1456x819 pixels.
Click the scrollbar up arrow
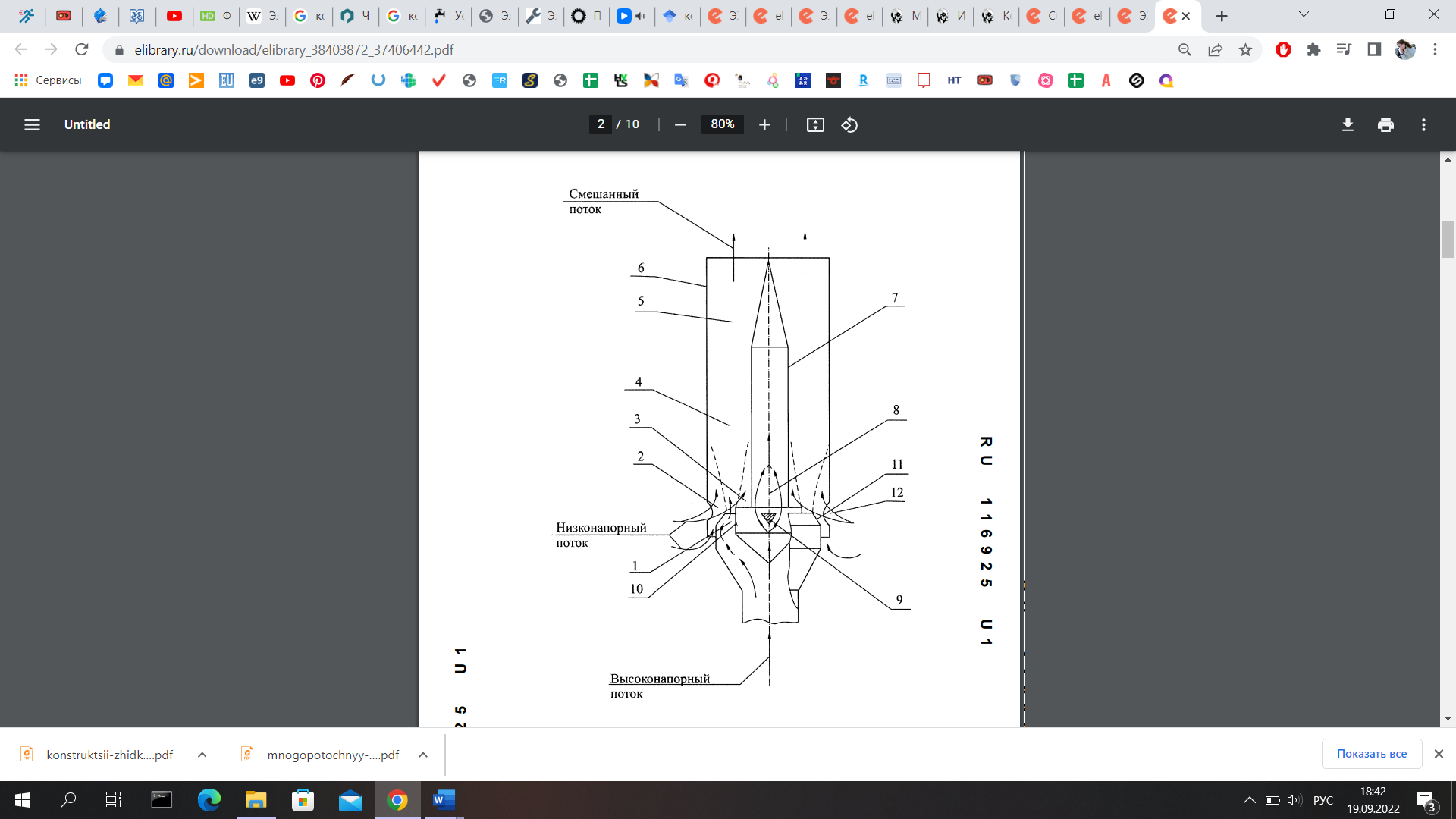[1448, 159]
